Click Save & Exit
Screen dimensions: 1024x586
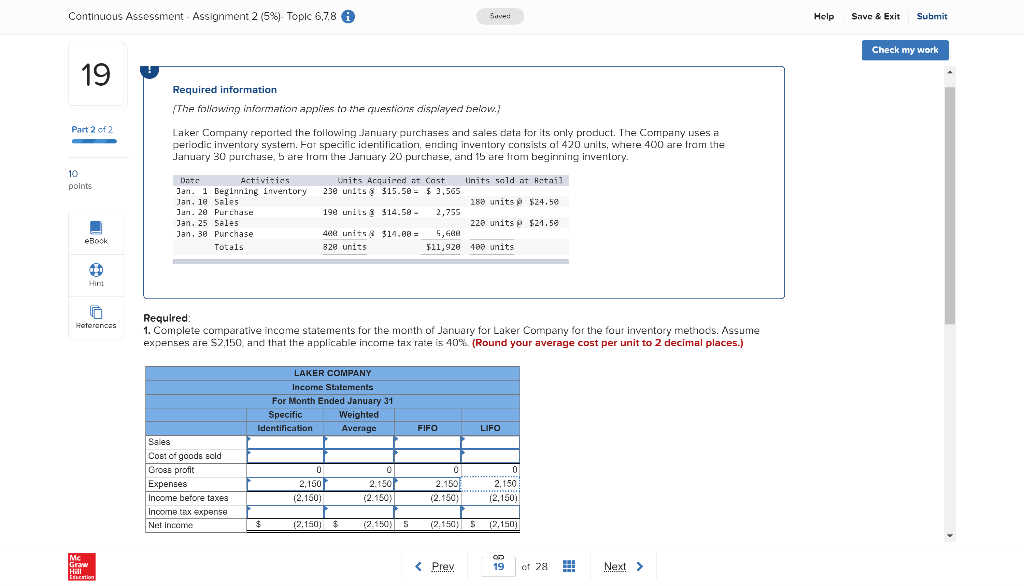point(874,16)
